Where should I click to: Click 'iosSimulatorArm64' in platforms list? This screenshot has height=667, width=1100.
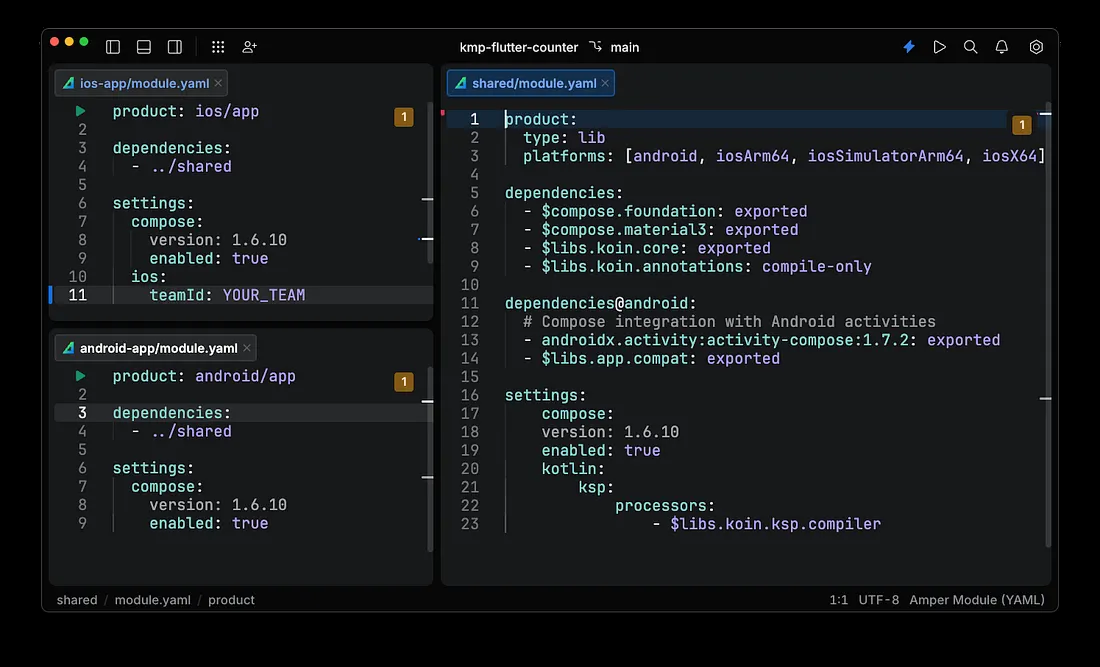pos(885,156)
